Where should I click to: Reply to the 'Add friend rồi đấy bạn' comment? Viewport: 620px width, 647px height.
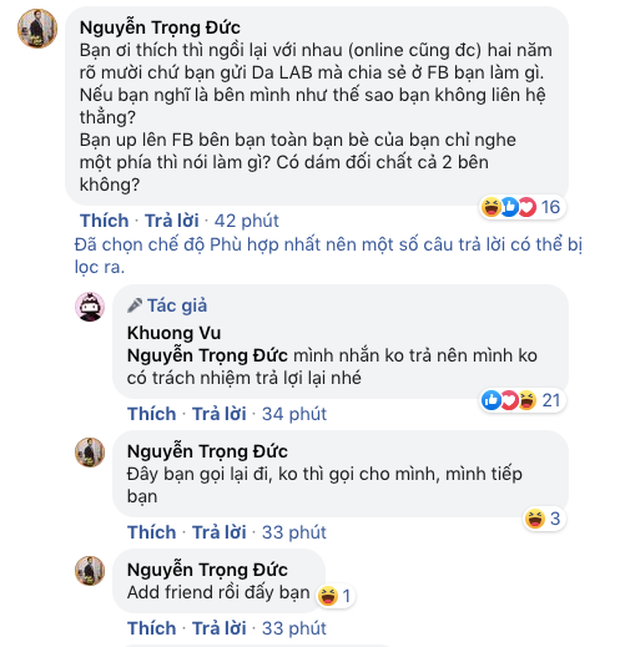[218, 628]
